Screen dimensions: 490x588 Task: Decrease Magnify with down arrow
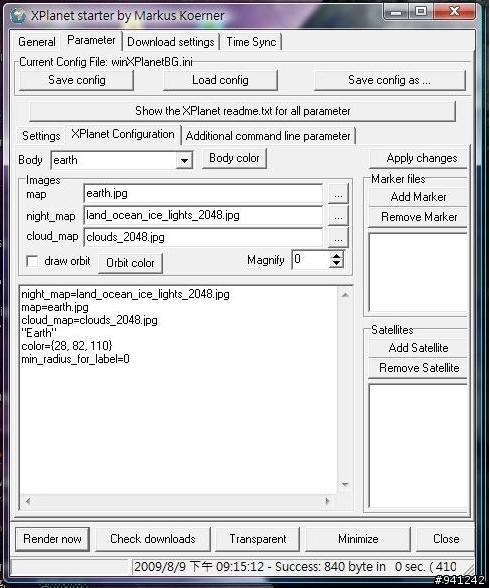[x=336, y=264]
